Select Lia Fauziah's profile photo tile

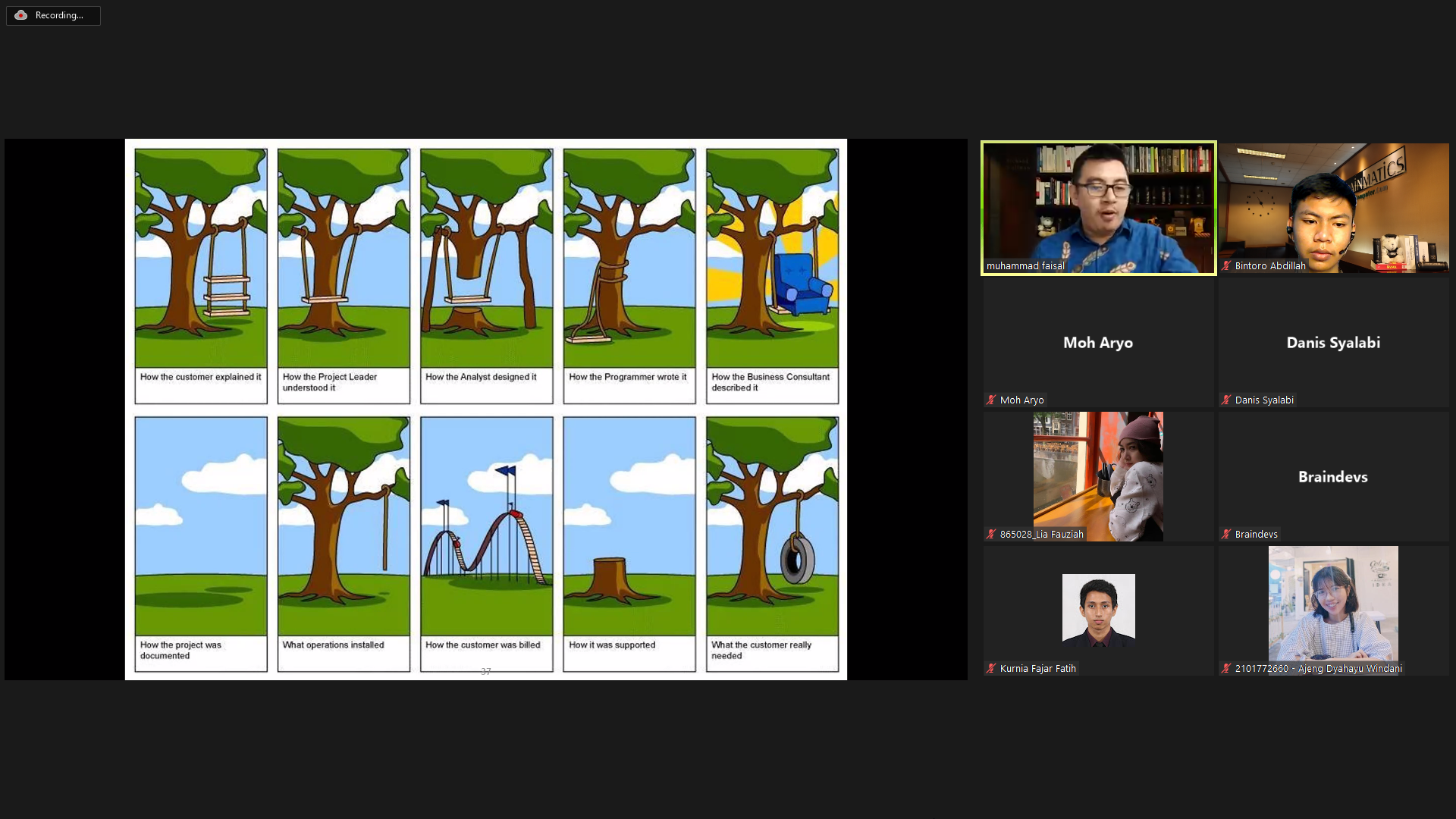pyautogui.click(x=1098, y=476)
